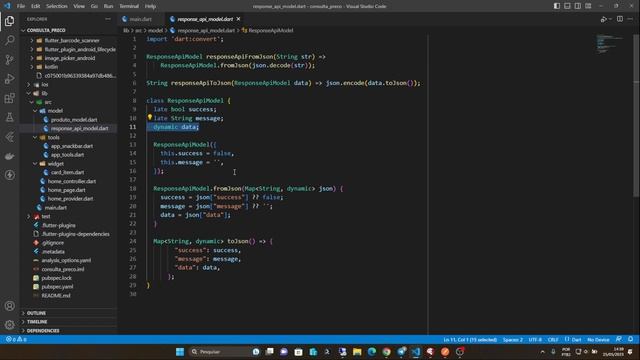Click the editor minimap code preview
Image resolution: width=640 pixels, height=360 pixels.
609,44
